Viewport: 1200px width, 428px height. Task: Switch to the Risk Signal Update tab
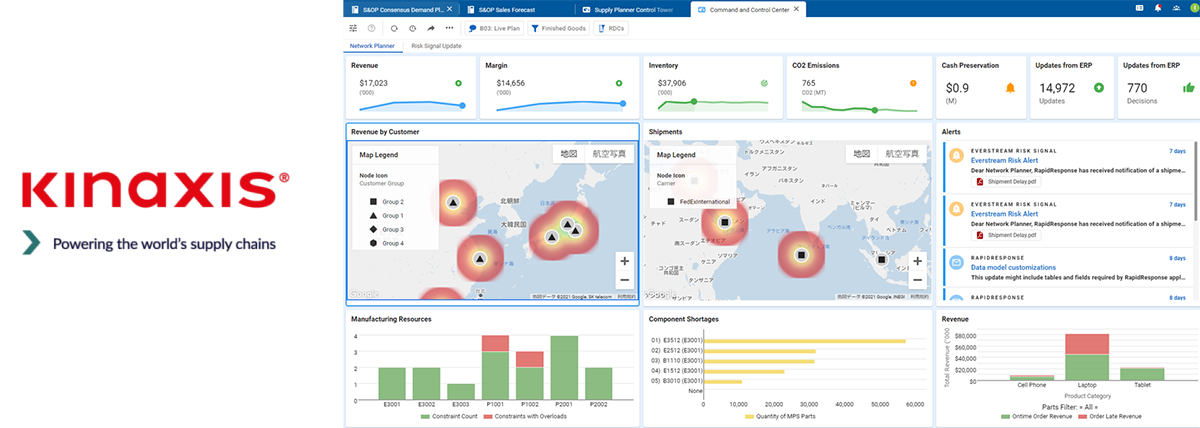click(x=436, y=46)
